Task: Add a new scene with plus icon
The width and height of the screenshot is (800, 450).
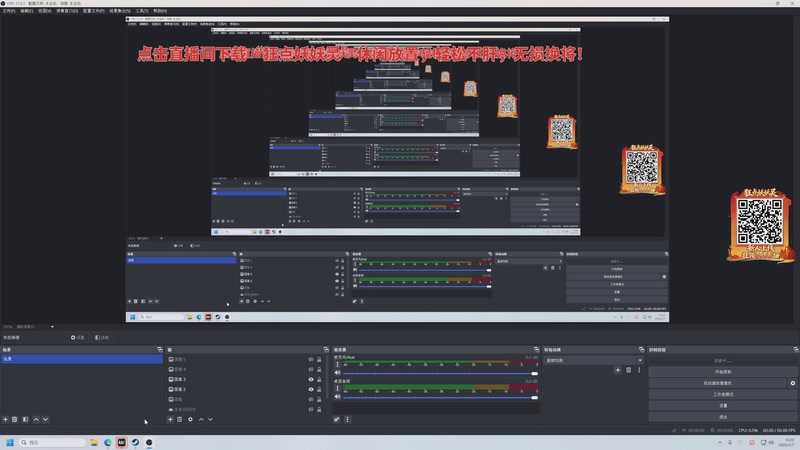Action: [6, 419]
